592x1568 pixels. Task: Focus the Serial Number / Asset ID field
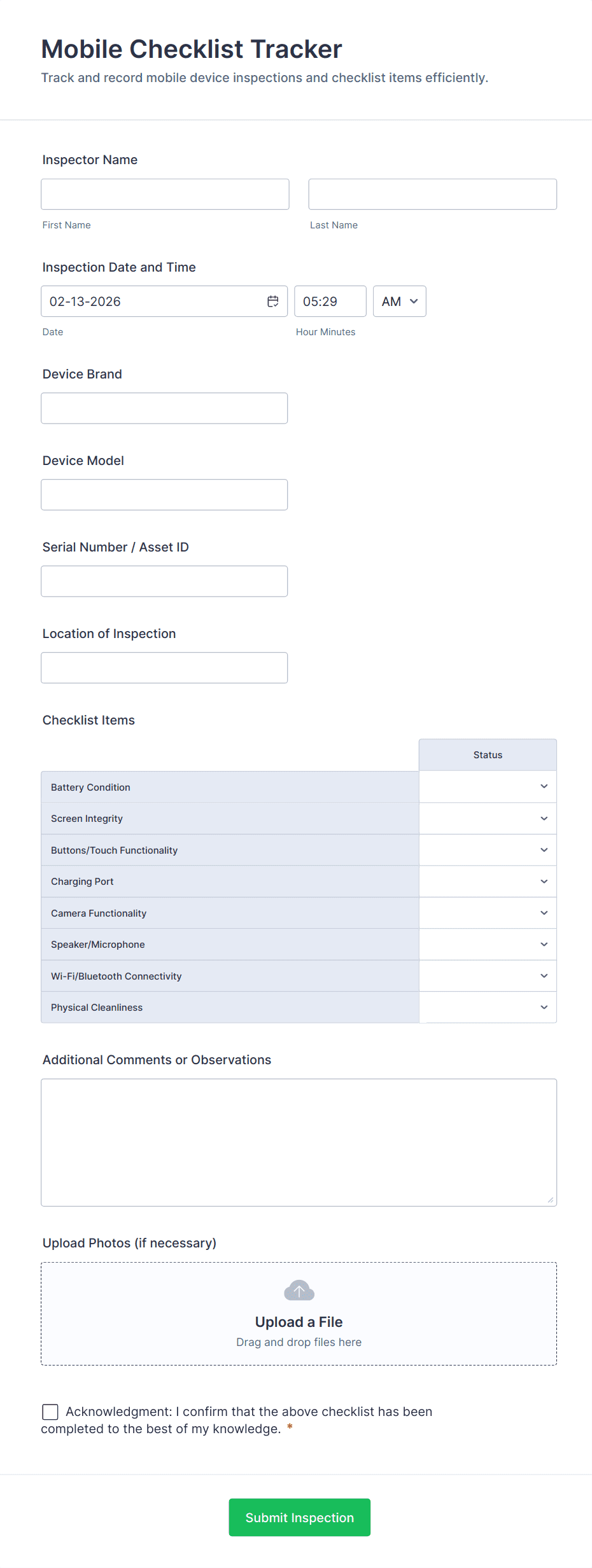click(164, 581)
